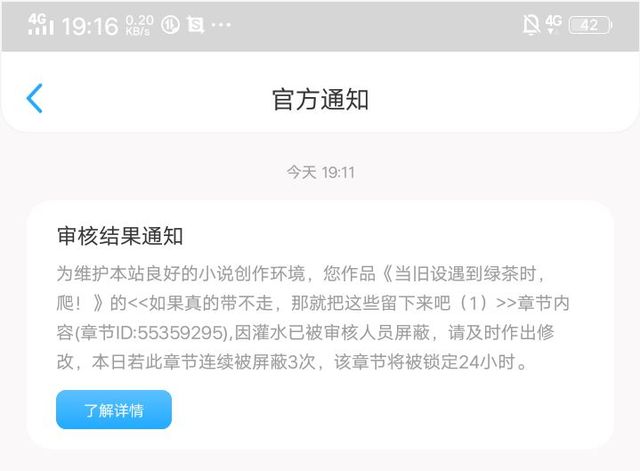Tap the S-shaped app notification icon
This screenshot has width=640, height=471.
[x=196, y=25]
